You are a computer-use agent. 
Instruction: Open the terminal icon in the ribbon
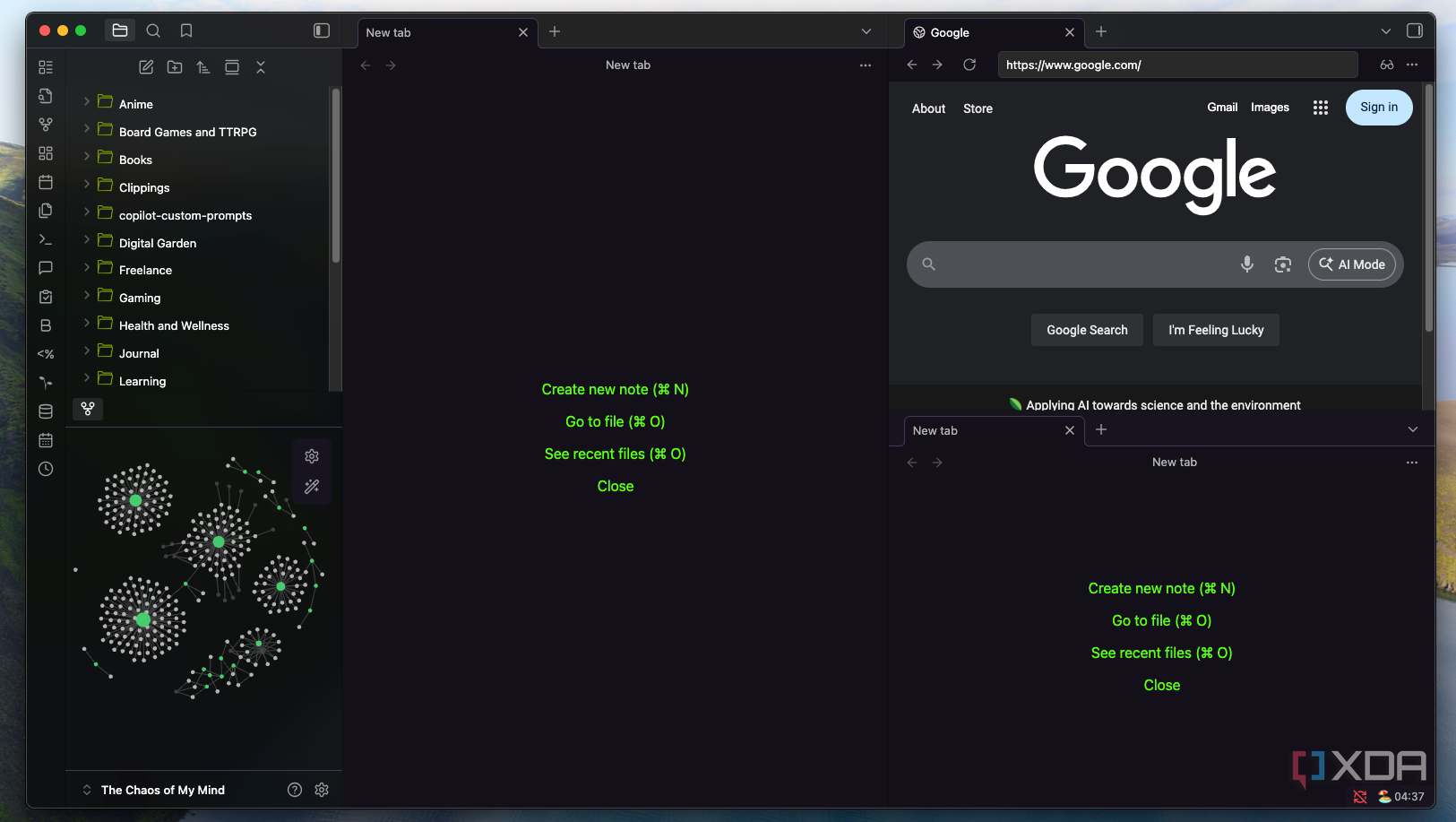click(46, 239)
